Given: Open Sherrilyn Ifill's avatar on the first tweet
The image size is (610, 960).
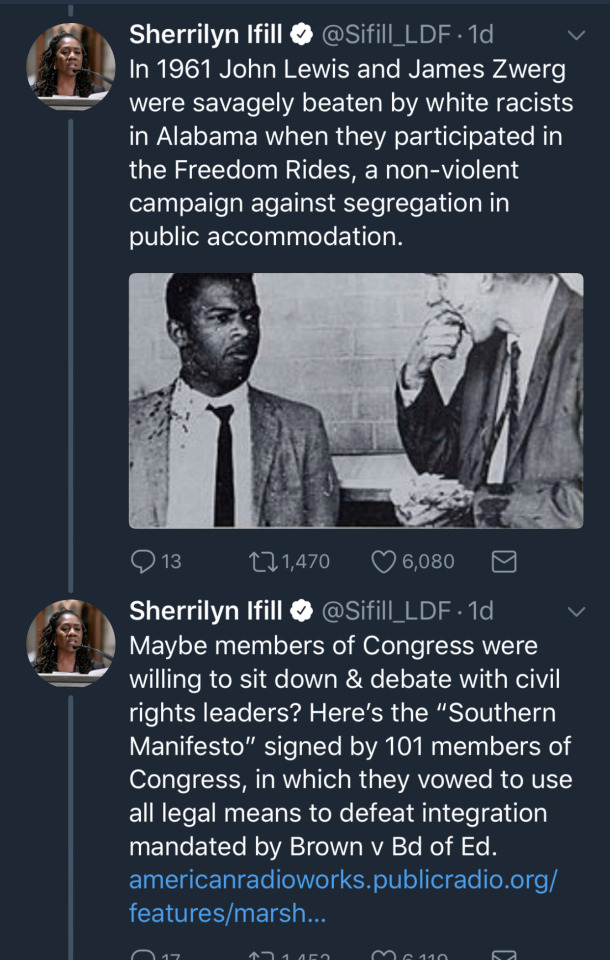Looking at the screenshot, I should tap(70, 62).
